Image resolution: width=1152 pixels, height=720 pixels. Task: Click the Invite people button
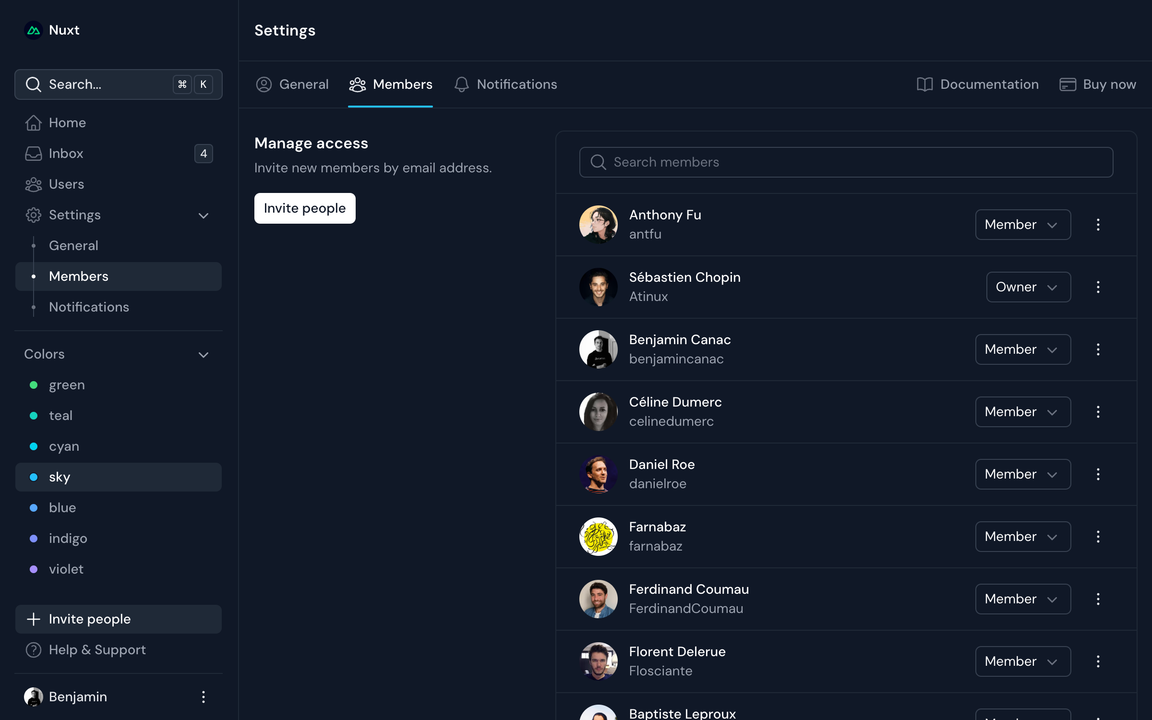[304, 208]
